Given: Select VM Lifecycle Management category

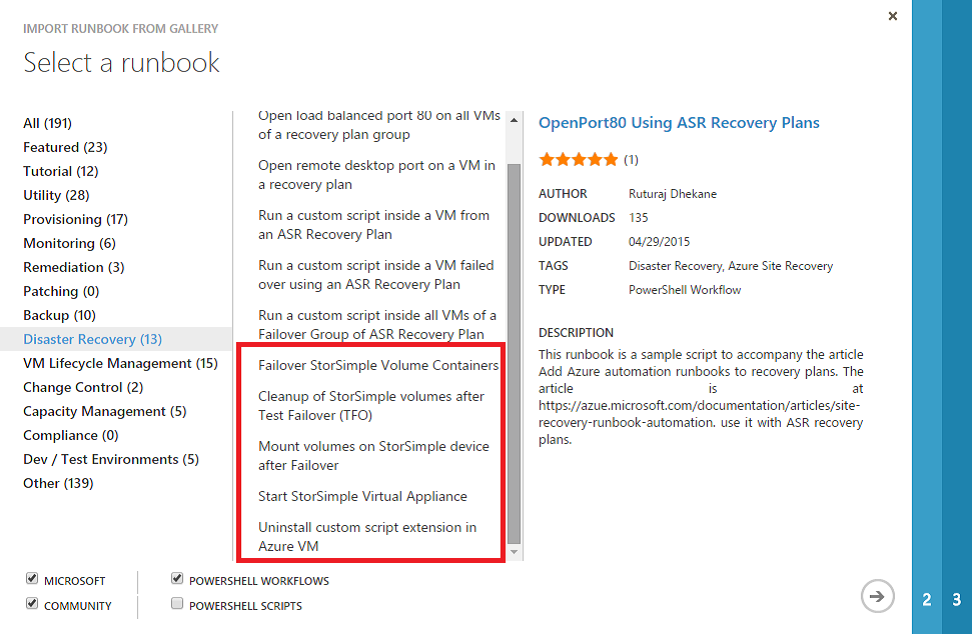Looking at the screenshot, I should tap(120, 363).
